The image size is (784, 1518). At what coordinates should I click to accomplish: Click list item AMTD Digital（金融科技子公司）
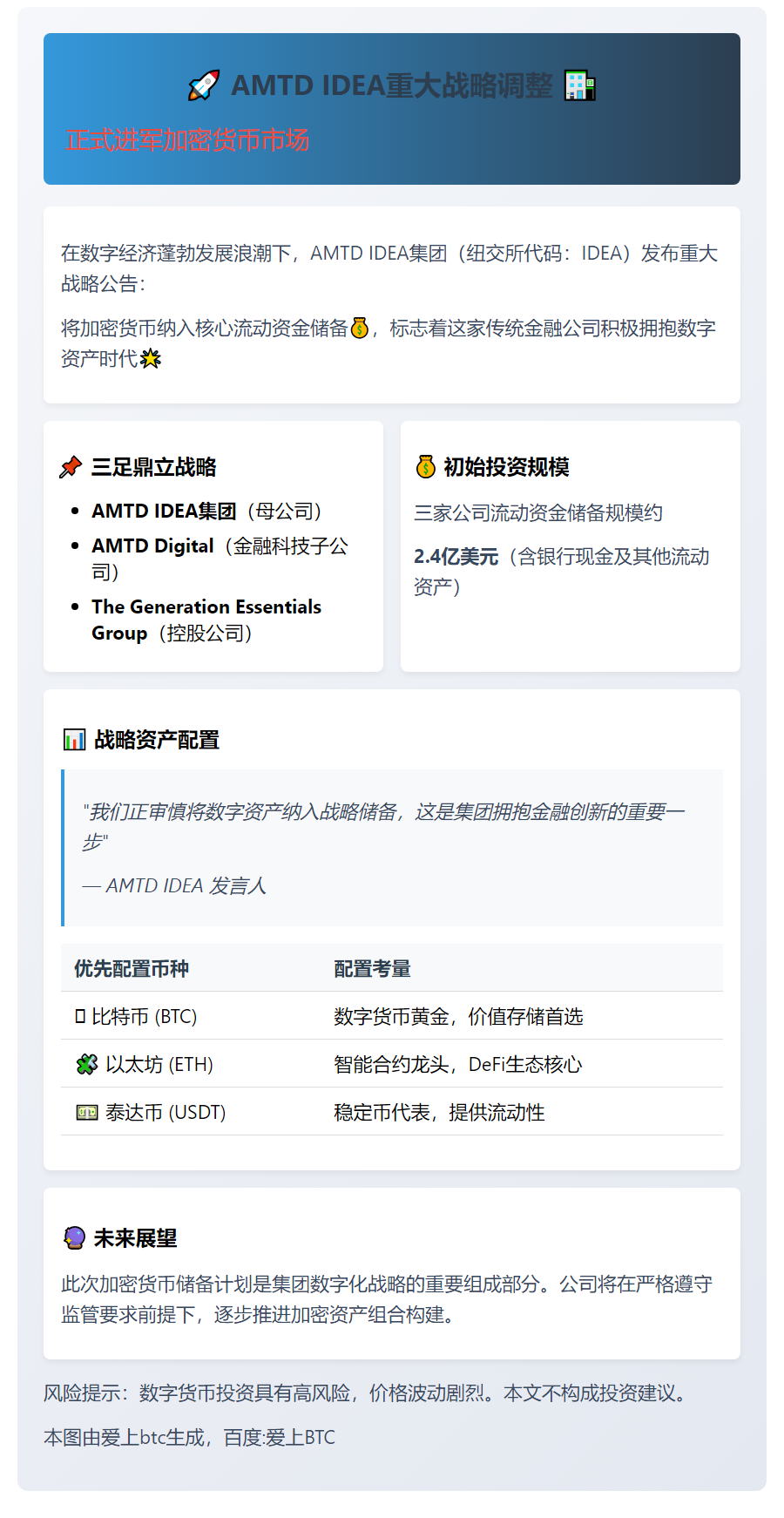click(x=220, y=559)
